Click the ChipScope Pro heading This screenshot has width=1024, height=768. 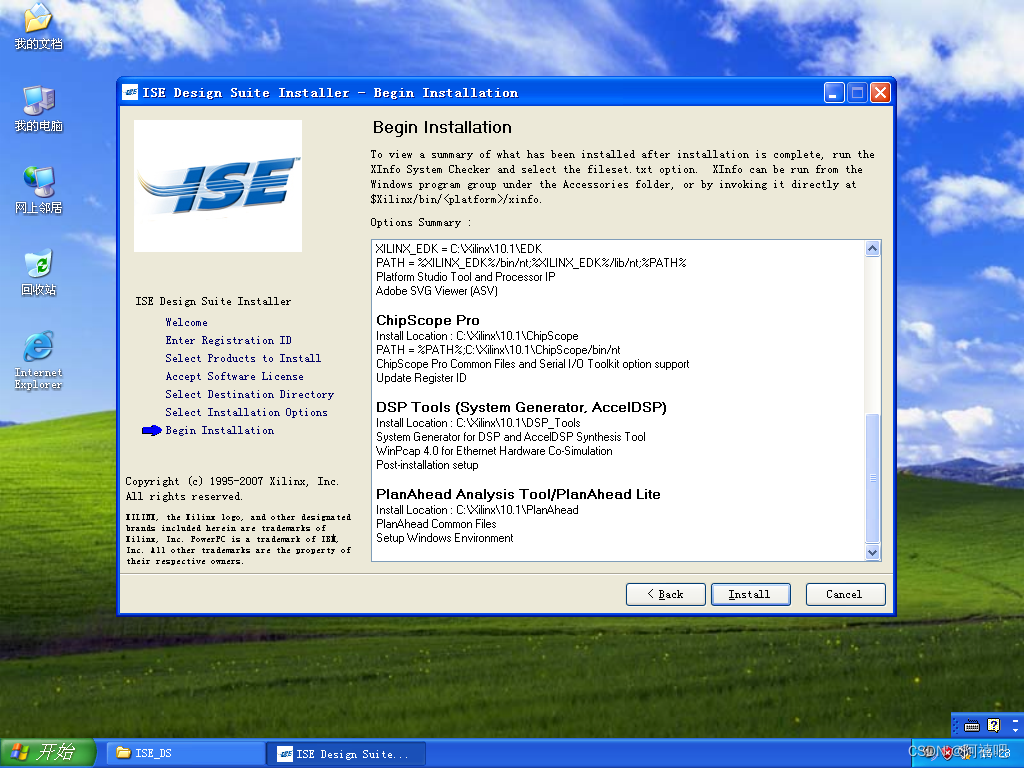pos(428,320)
